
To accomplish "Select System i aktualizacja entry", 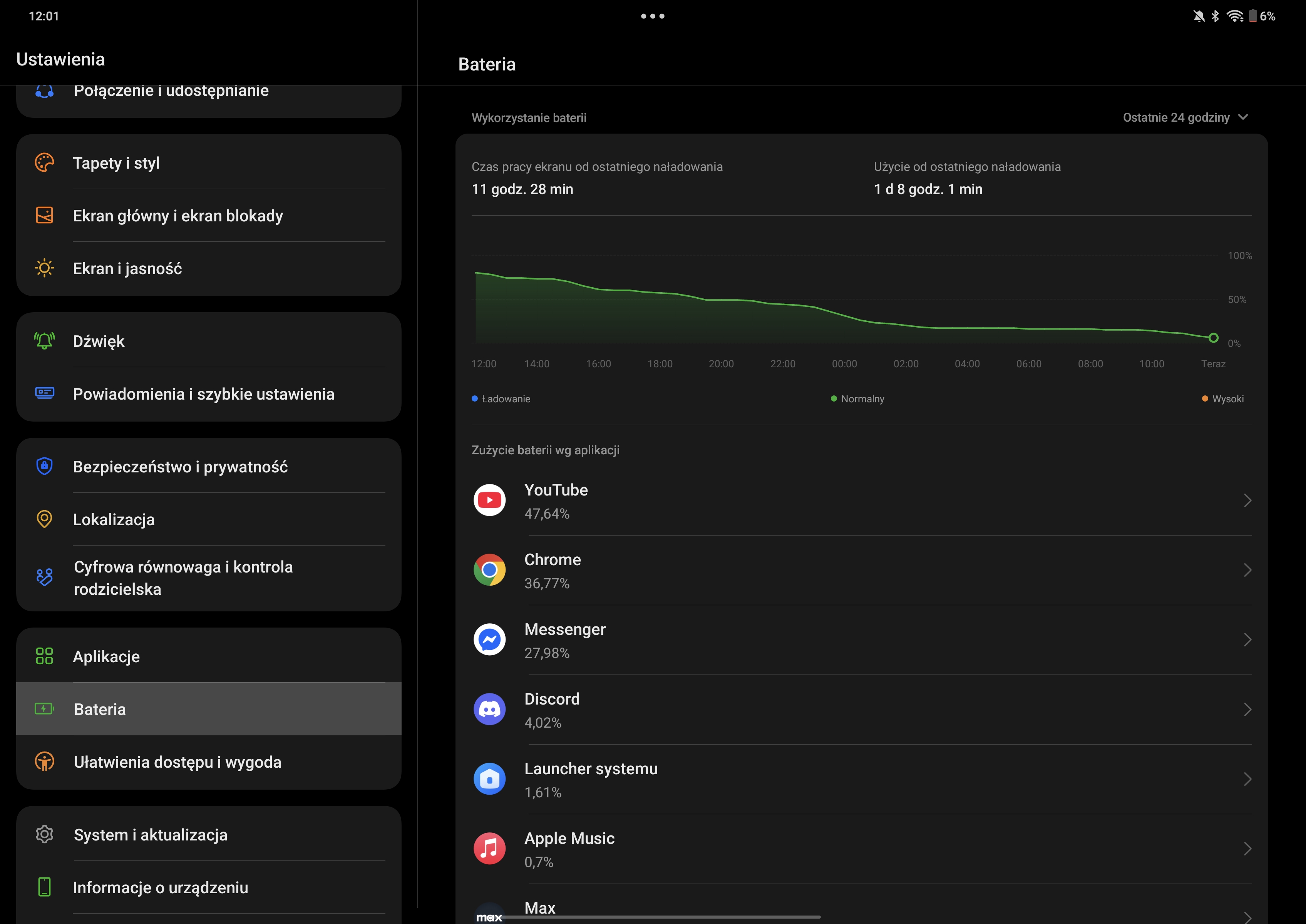I will 209,834.
